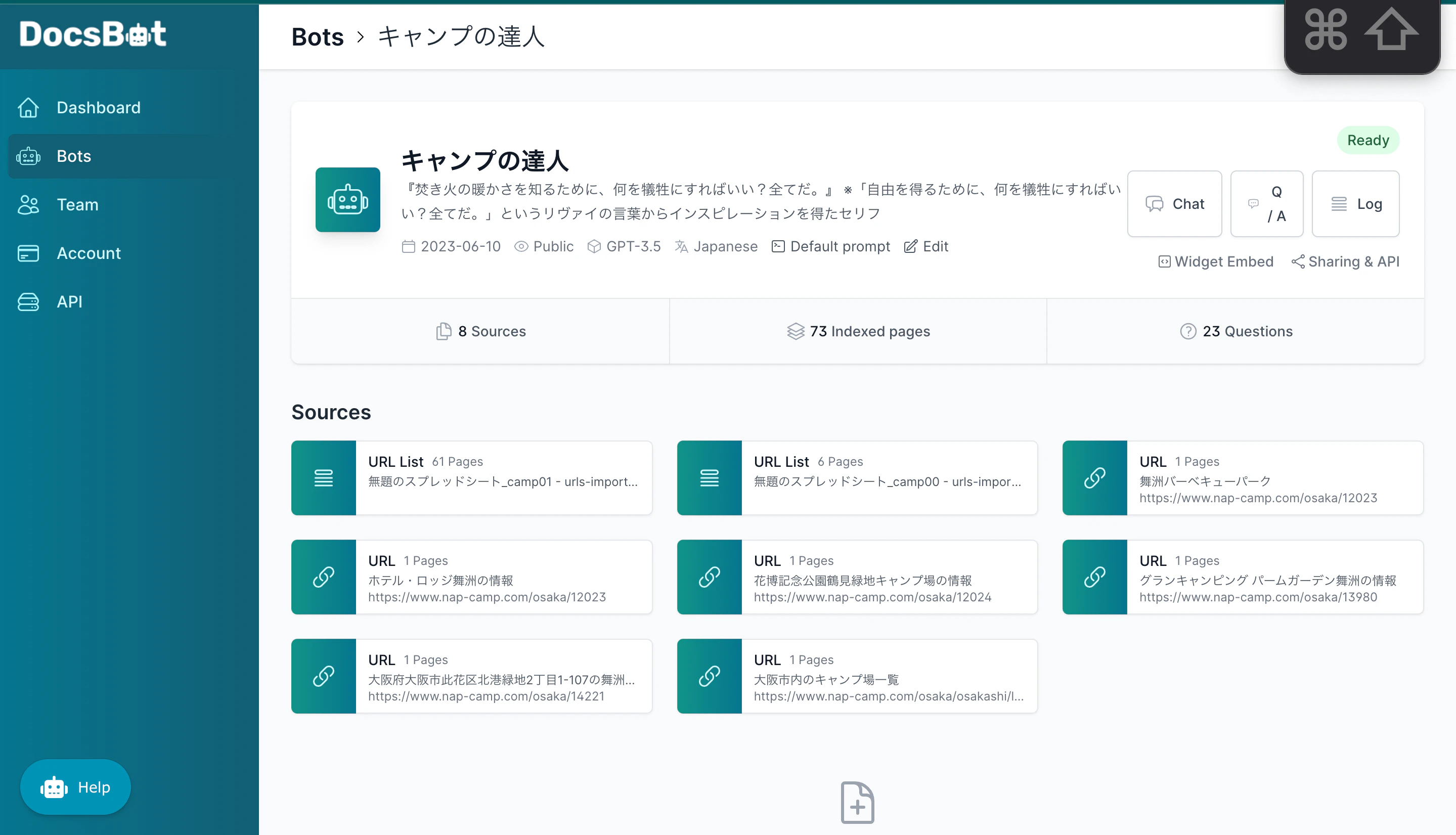Open the Chat button

[1174, 204]
